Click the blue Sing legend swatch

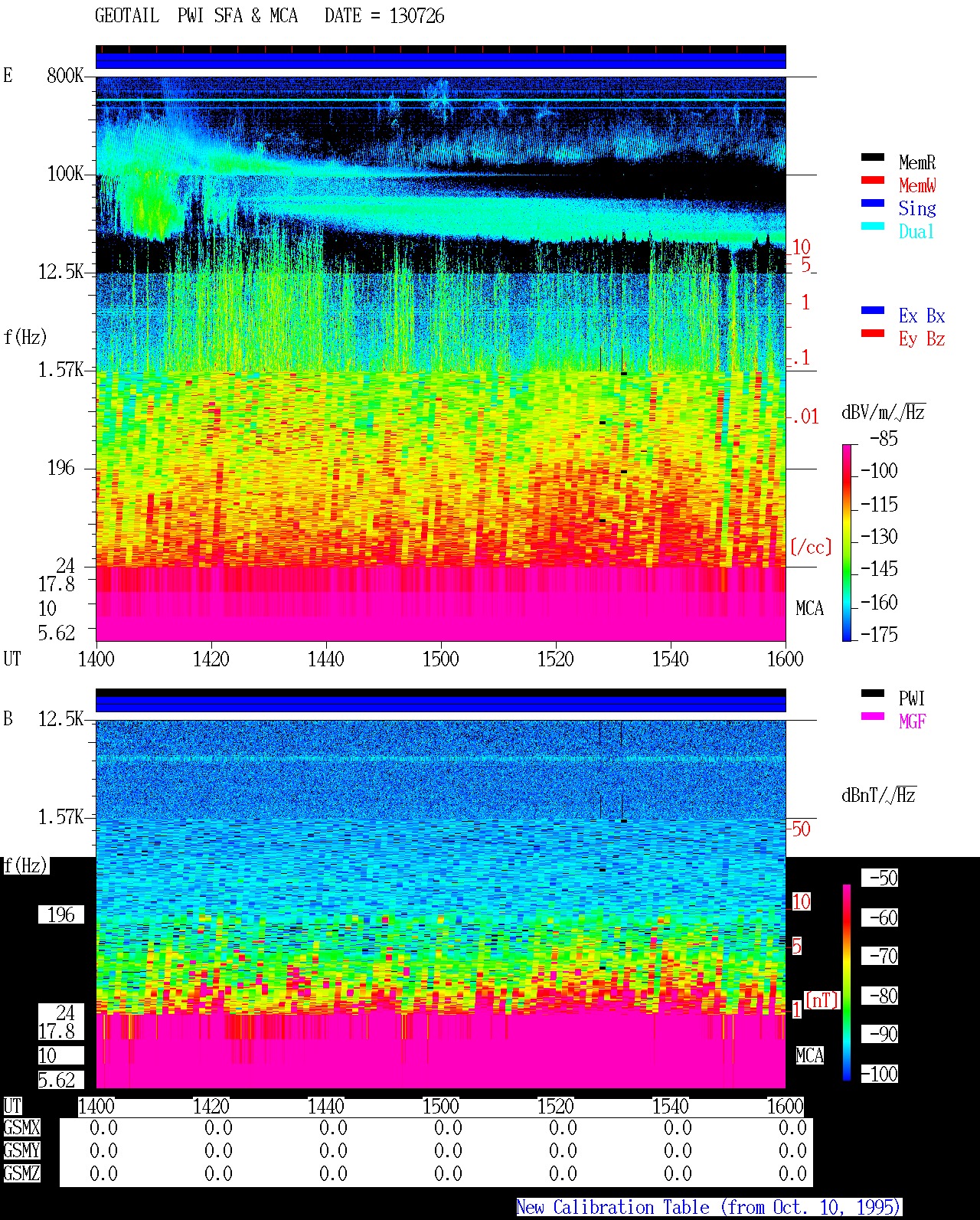click(873, 203)
